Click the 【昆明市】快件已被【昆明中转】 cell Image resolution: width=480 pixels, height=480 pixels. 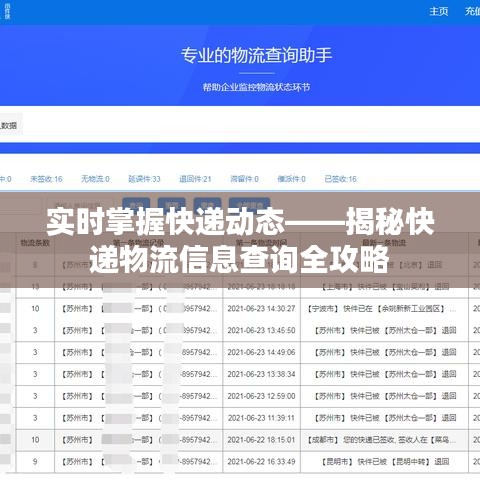click(x=384, y=462)
